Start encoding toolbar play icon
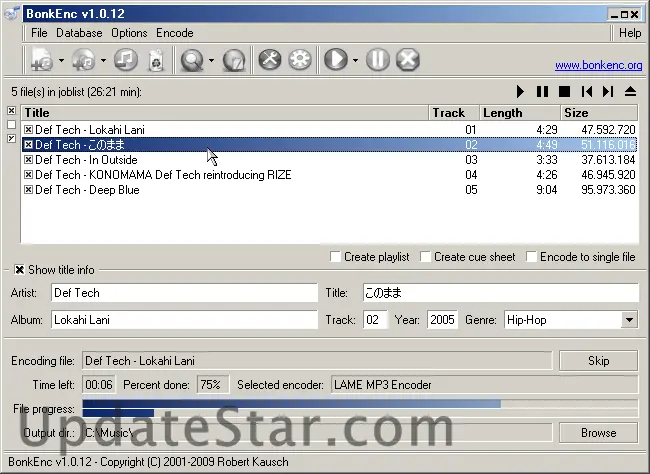Image resolution: width=650 pixels, height=474 pixels. [336, 60]
